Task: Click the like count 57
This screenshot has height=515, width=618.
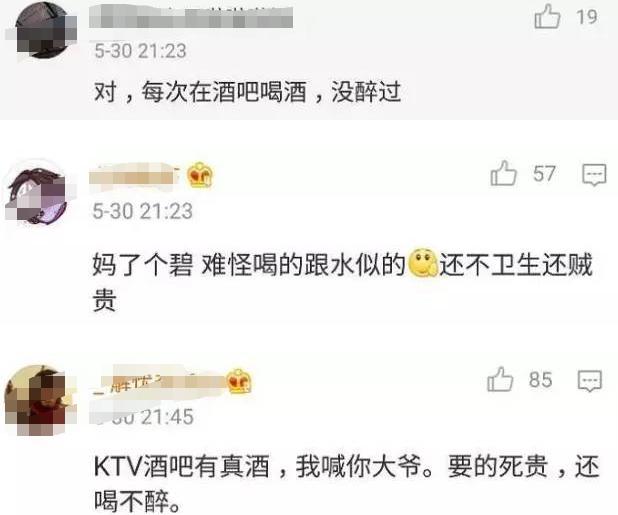Action: coord(544,174)
